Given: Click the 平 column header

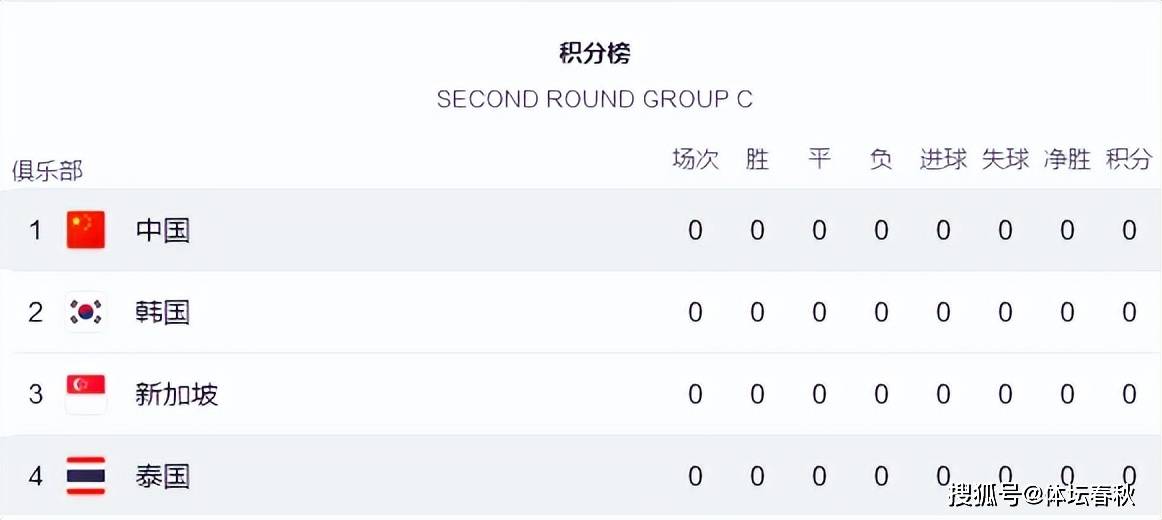Looking at the screenshot, I should point(819,159).
